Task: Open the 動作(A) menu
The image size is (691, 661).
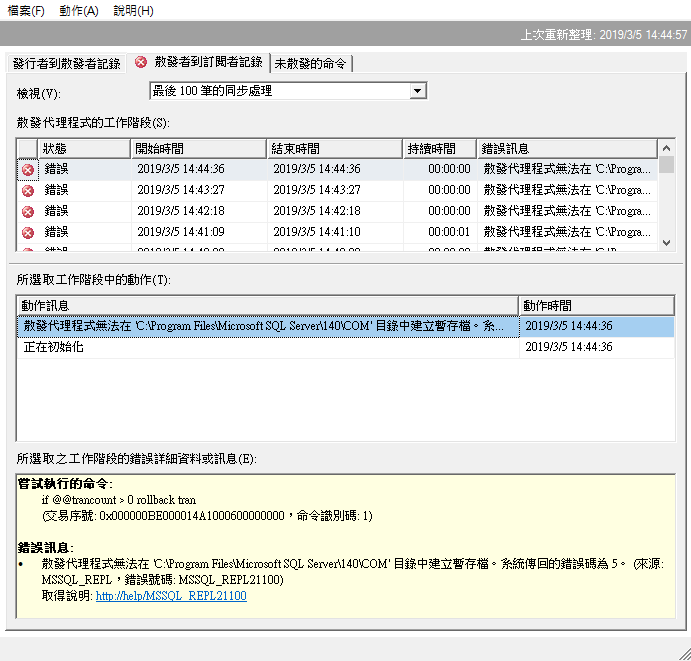Action: click(x=78, y=11)
